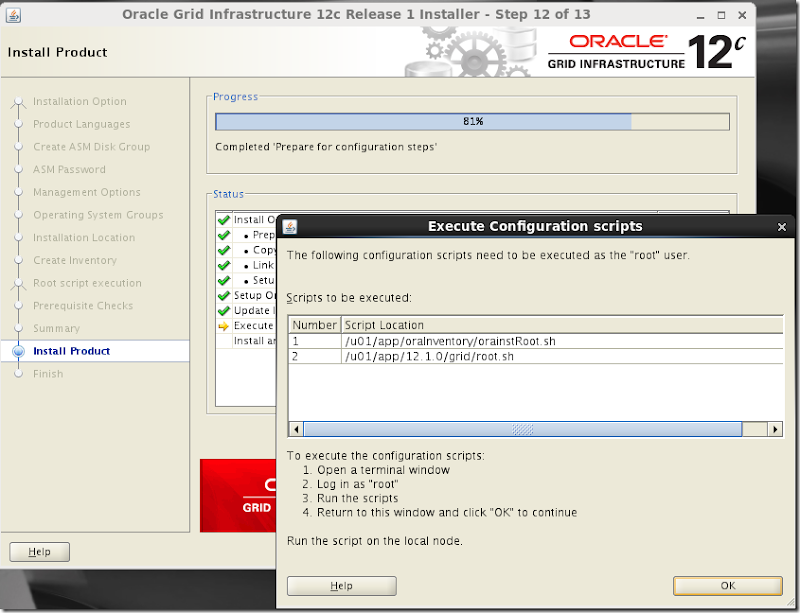Image resolution: width=800 pixels, height=613 pixels.
Task: Click Install Product step bullet icon
Action: coord(18,351)
